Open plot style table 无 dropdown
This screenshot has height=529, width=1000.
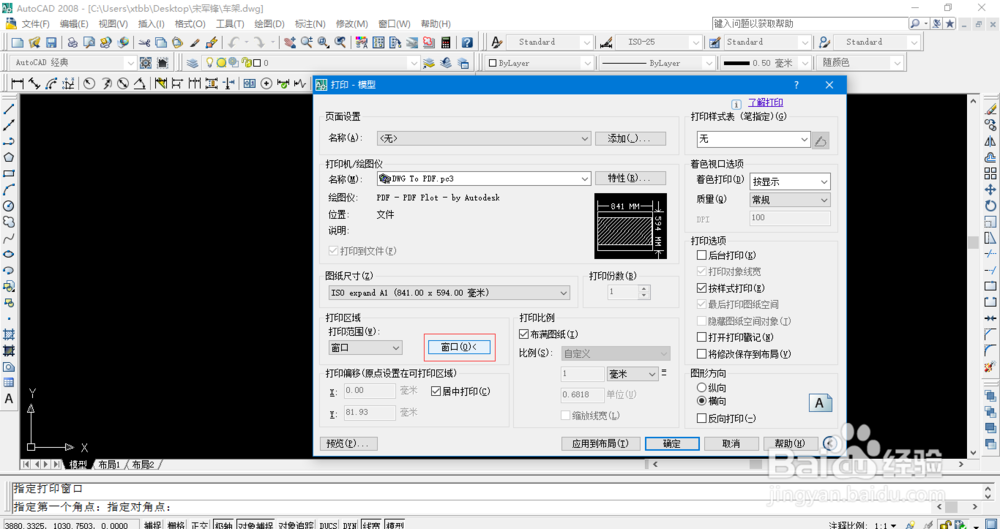(x=754, y=139)
